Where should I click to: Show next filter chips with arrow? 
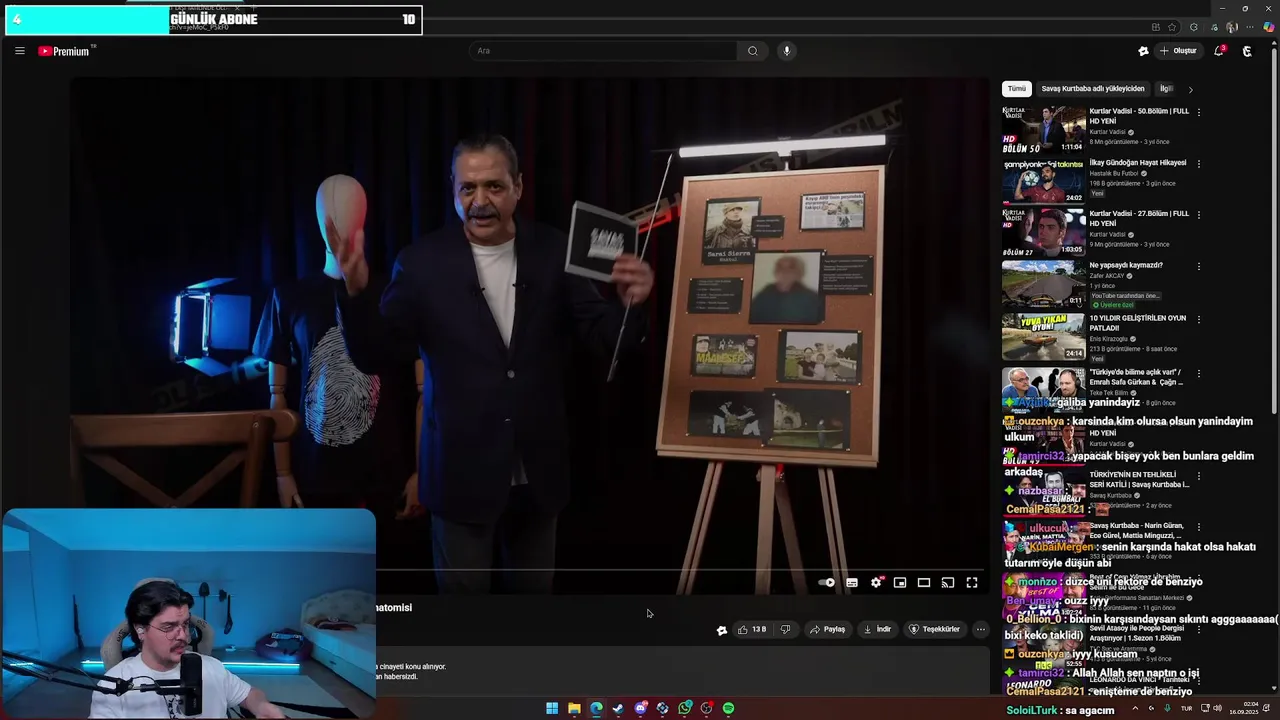(x=1190, y=90)
